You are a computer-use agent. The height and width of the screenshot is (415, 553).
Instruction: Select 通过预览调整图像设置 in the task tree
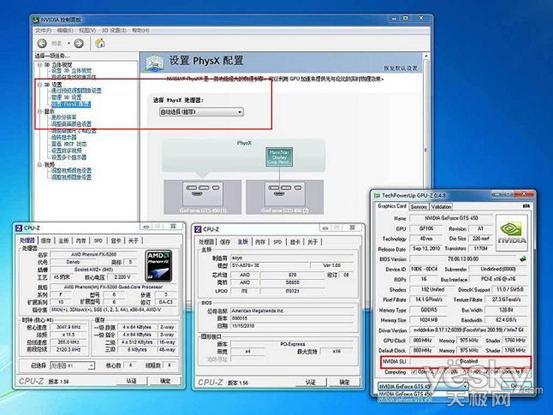[x=77, y=91]
